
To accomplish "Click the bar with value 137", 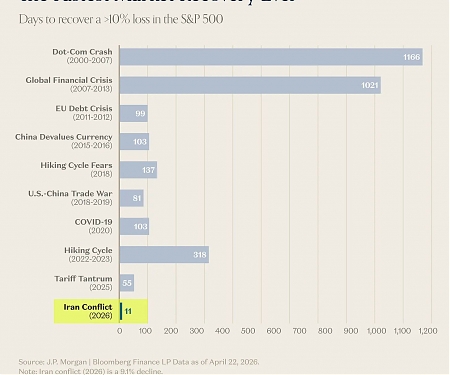I will pyautogui.click(x=138, y=170).
